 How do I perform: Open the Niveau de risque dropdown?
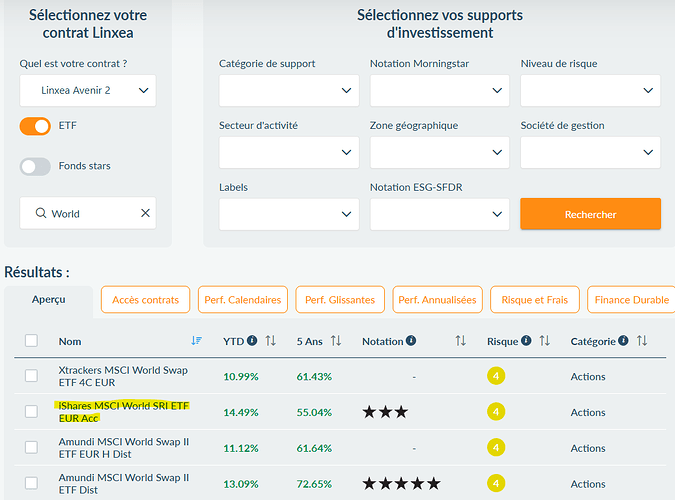[590, 90]
